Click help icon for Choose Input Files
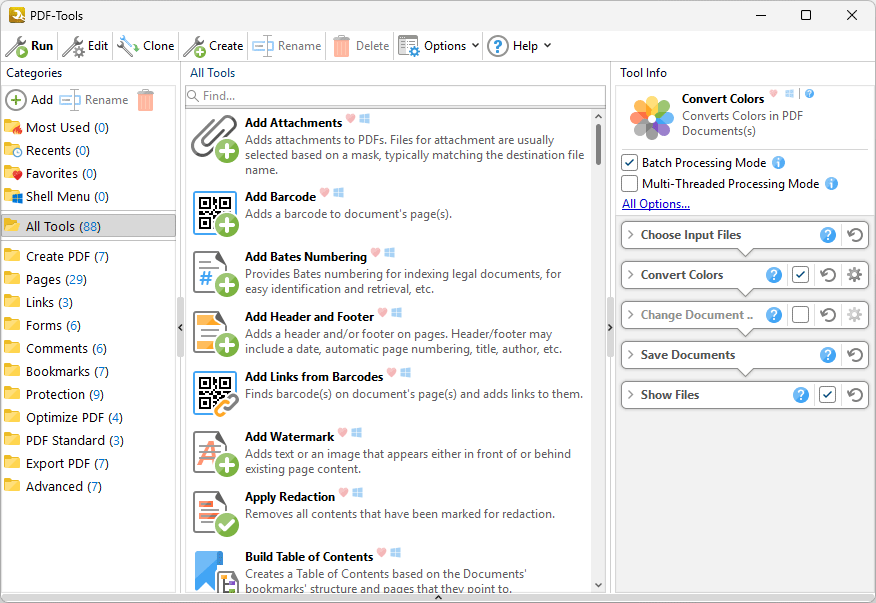The image size is (876, 603). (827, 235)
